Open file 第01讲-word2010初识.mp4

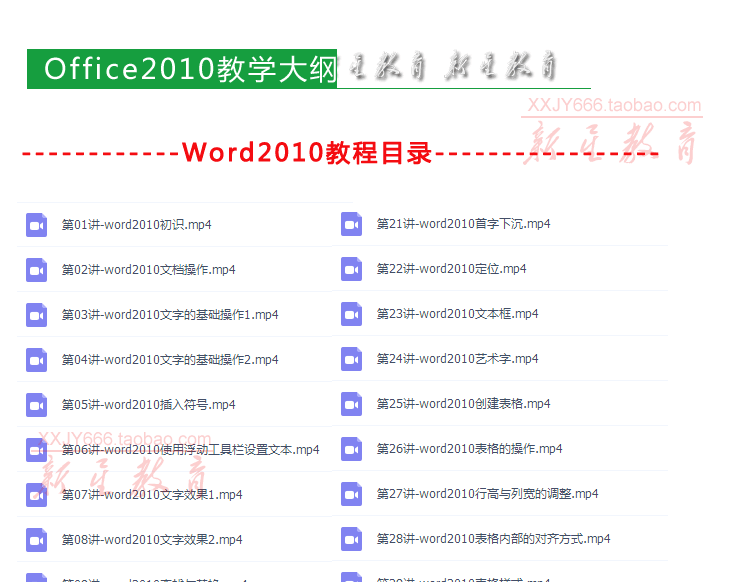tap(137, 225)
